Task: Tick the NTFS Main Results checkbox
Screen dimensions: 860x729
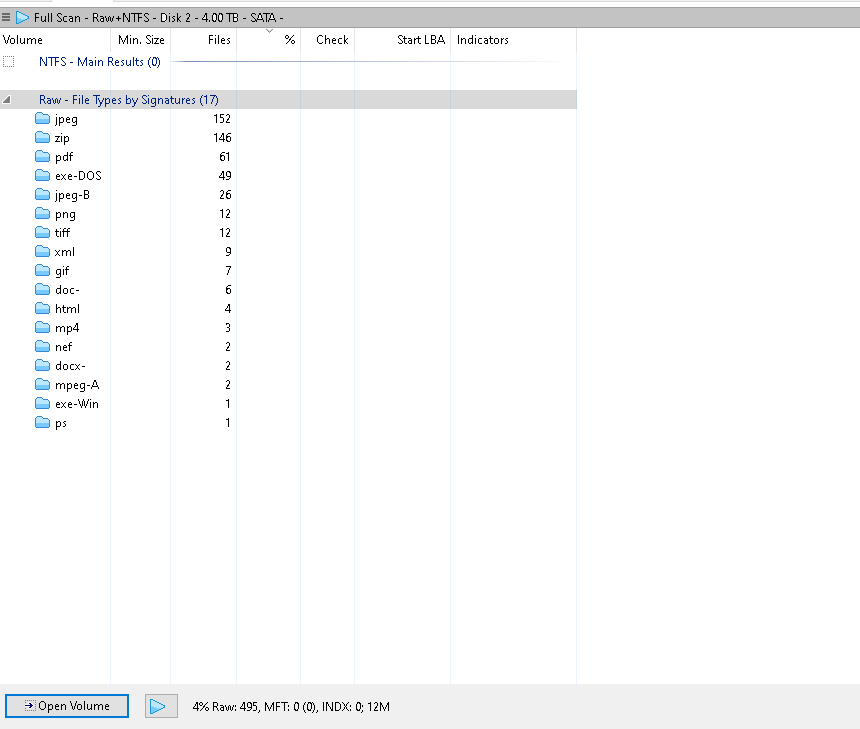Action: [9, 62]
